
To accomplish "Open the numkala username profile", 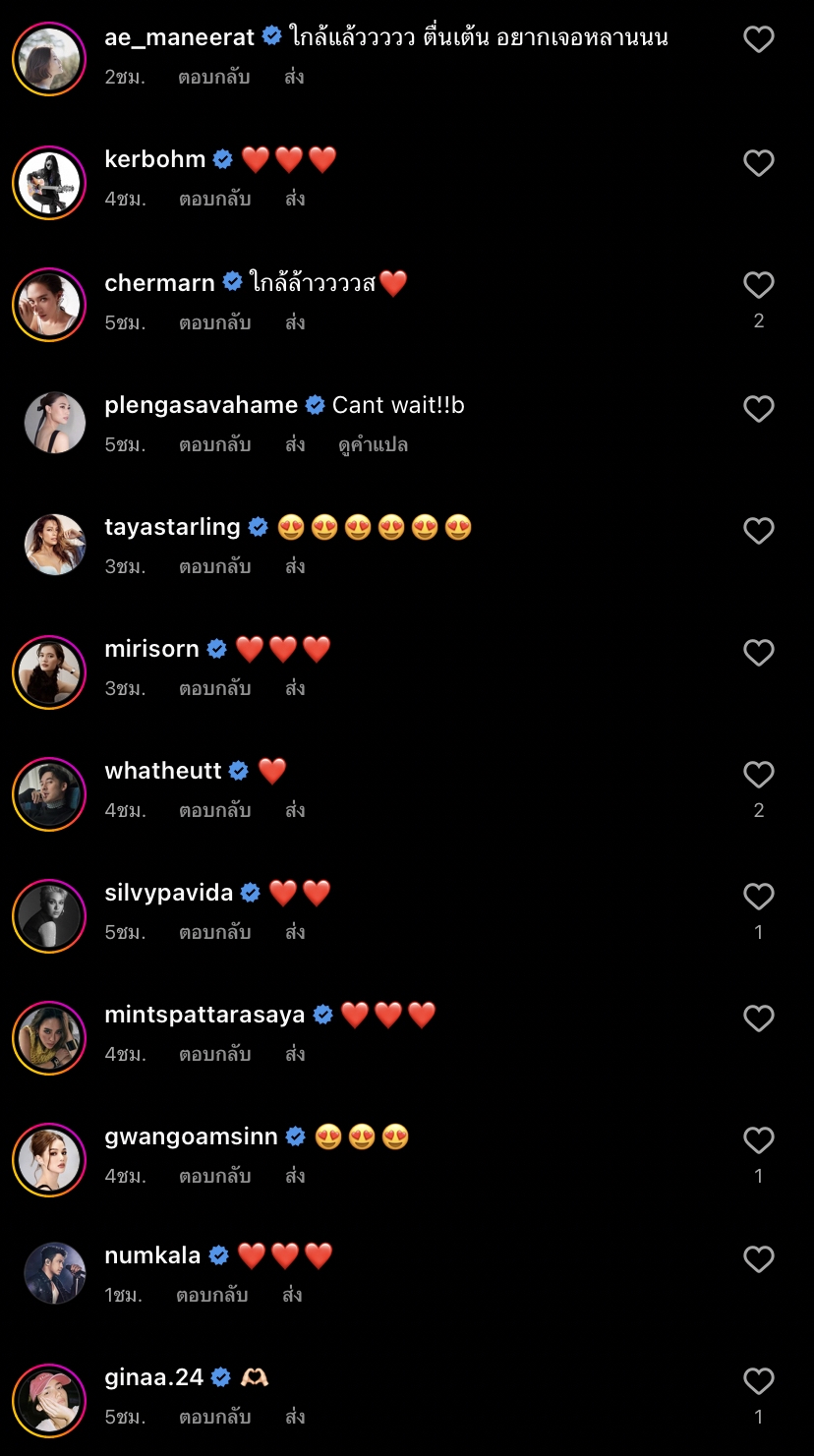I will 152,1255.
